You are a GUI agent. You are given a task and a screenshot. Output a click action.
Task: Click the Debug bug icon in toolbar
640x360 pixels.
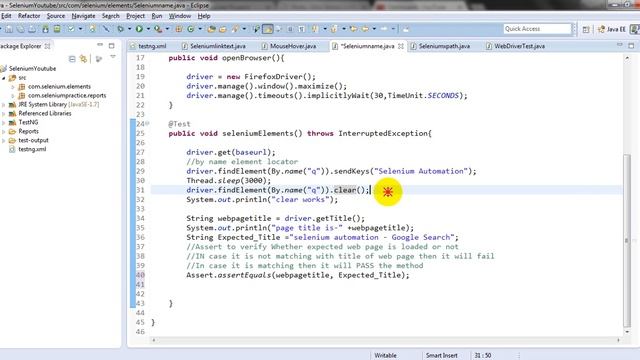(x=120, y=29)
